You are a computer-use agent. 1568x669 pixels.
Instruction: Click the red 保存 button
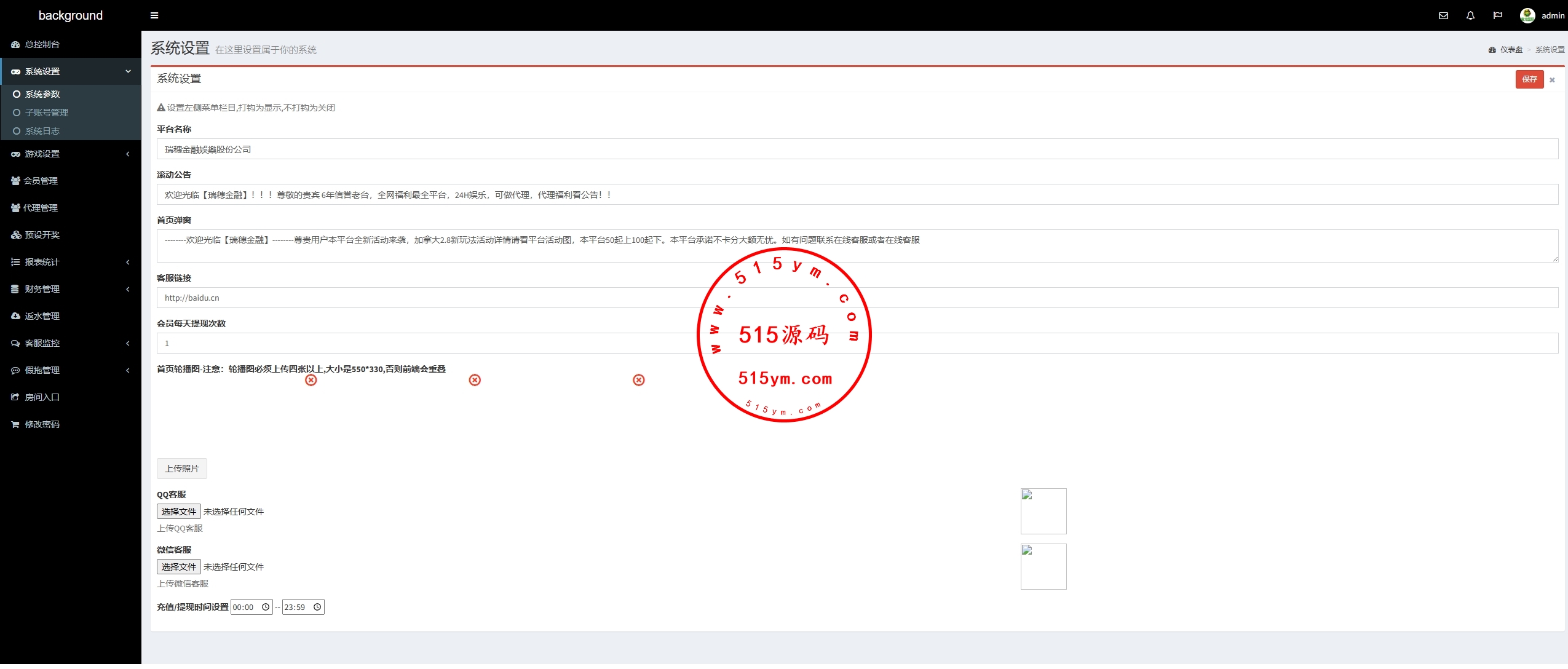point(1529,79)
